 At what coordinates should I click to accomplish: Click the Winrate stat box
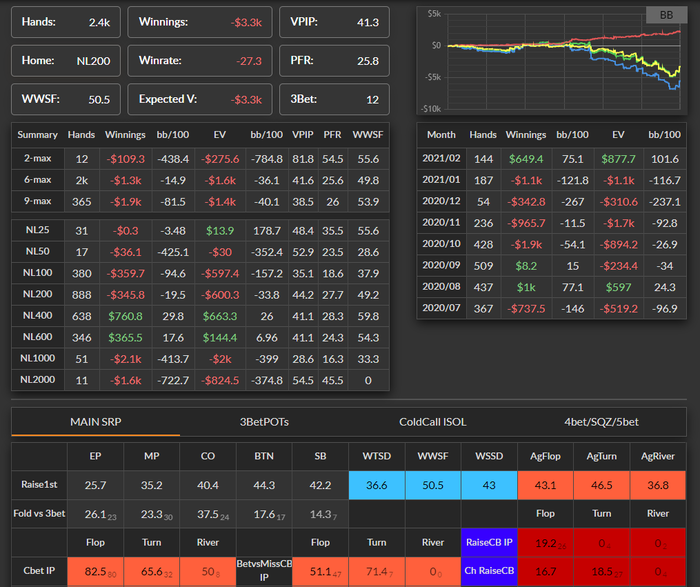pos(200,61)
